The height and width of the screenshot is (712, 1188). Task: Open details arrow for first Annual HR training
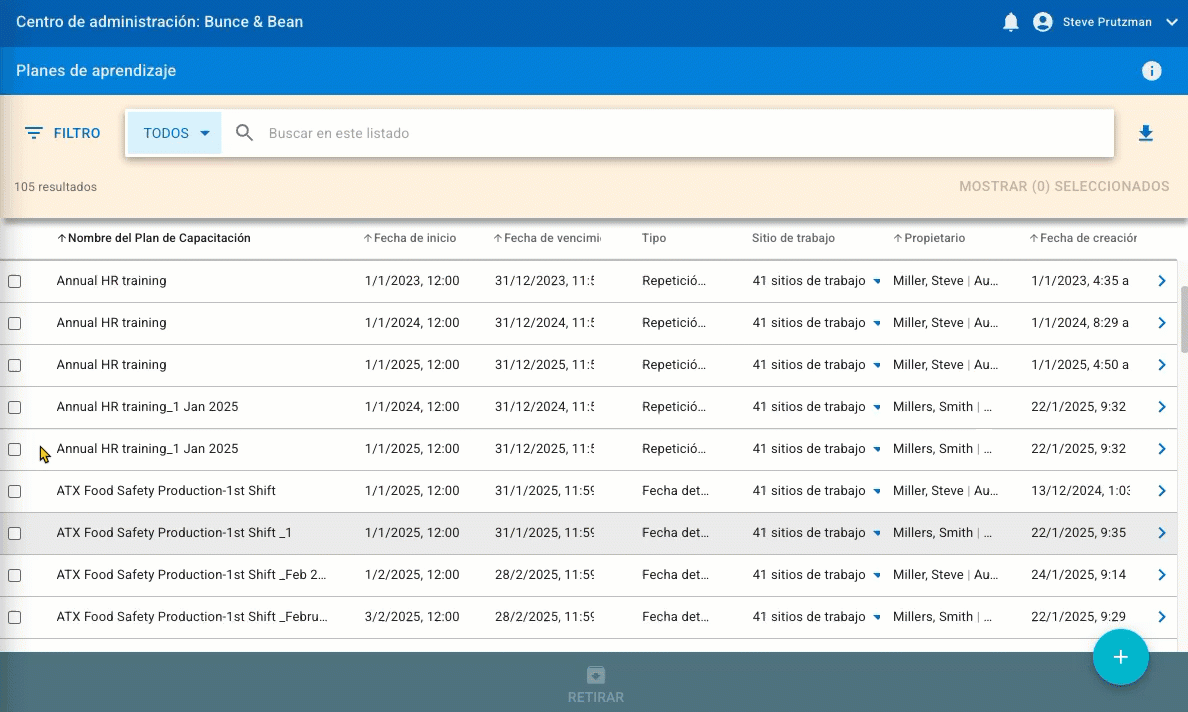click(1161, 281)
